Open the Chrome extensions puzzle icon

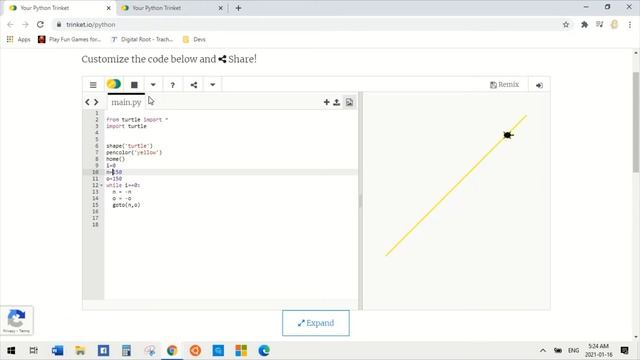pos(584,24)
